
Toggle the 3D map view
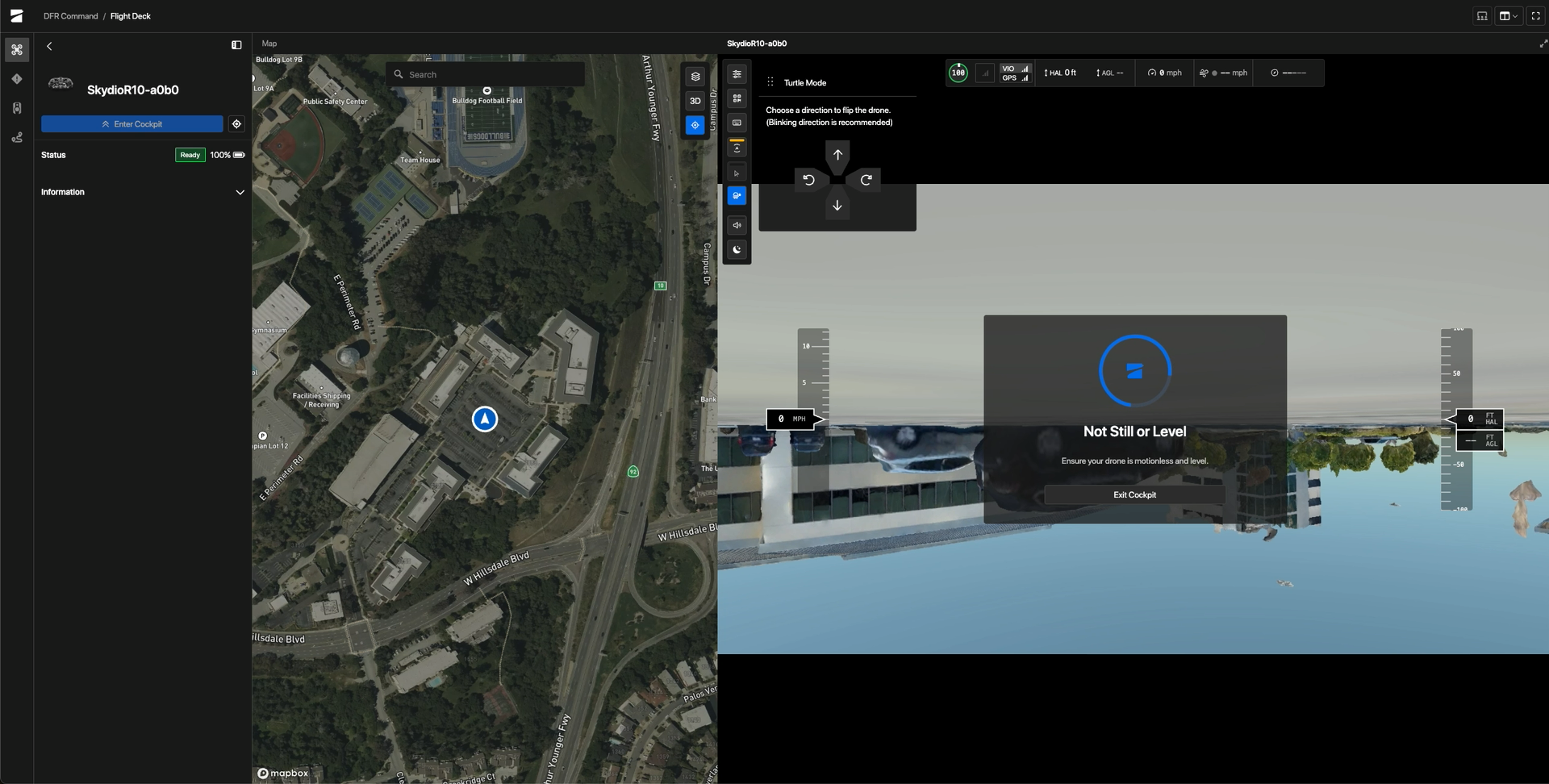pos(695,101)
